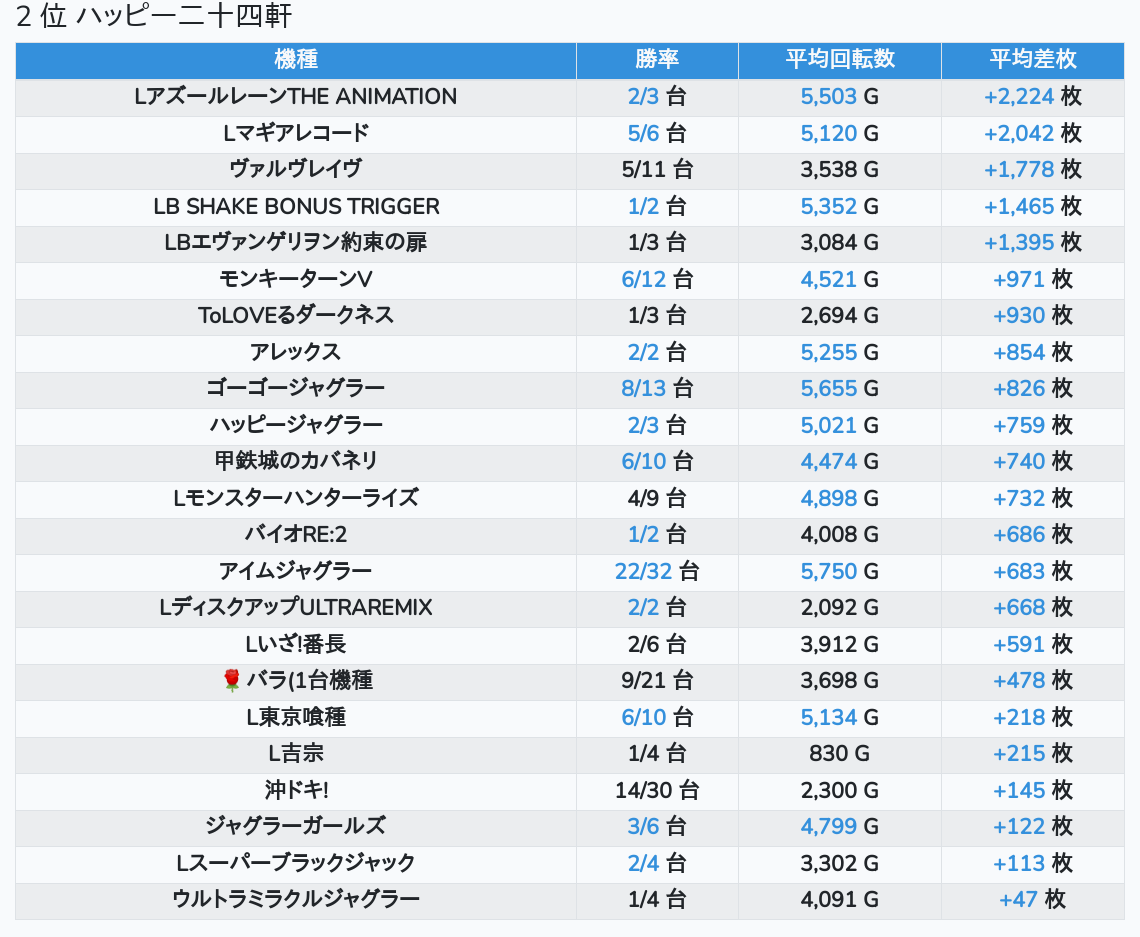Click the L東京喰種 machine name

pos(296,717)
